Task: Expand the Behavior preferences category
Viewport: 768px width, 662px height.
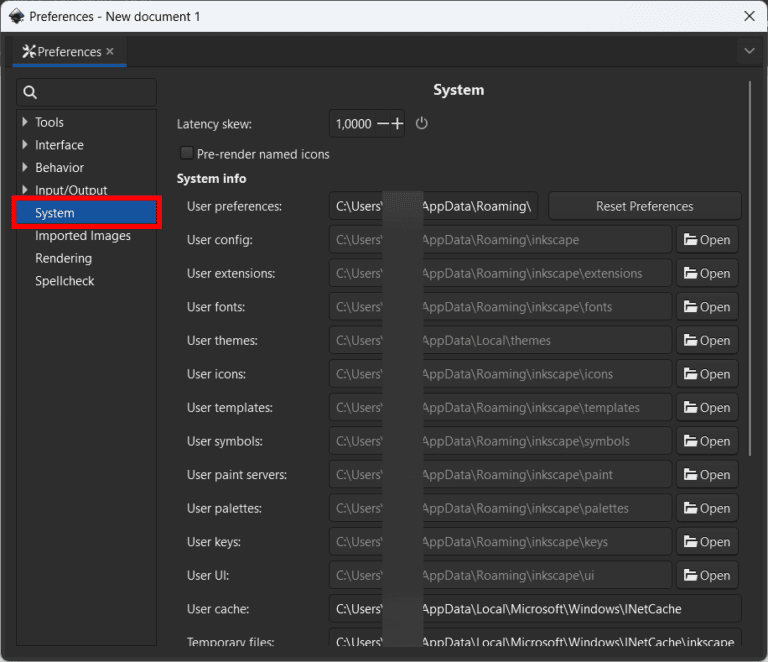Action: 25,168
